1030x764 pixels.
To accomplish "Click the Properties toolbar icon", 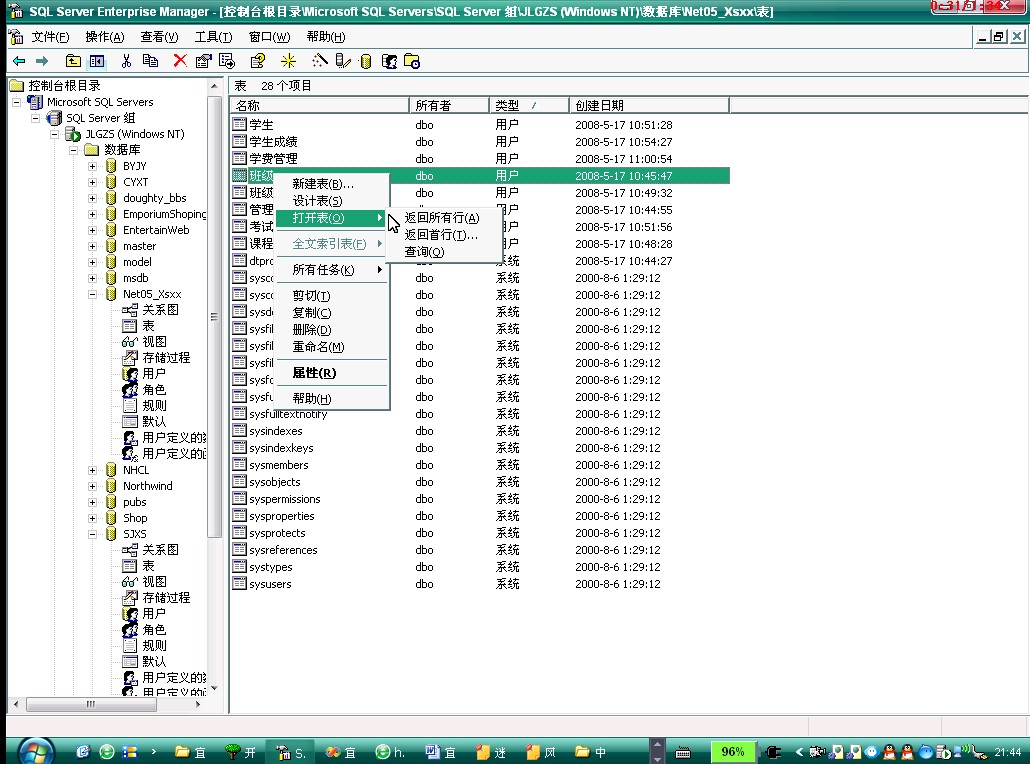I will tap(204, 61).
